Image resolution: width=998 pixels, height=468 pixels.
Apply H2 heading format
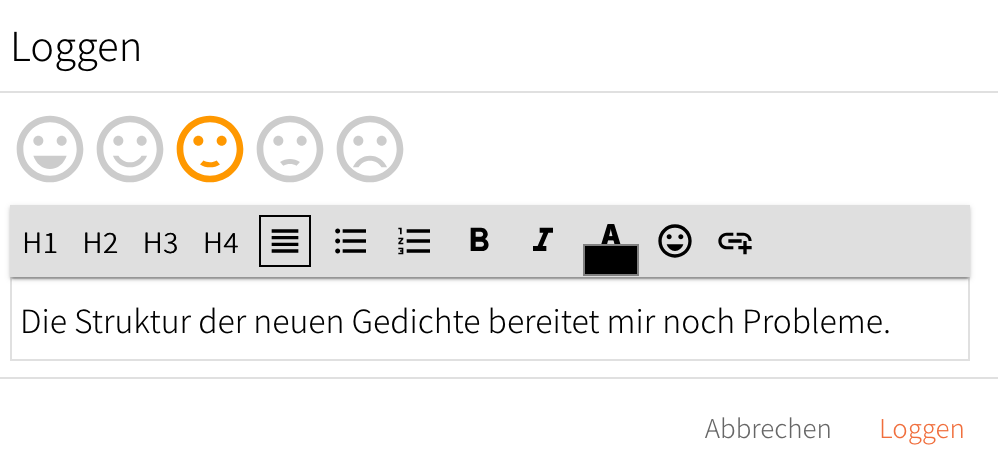[x=100, y=242]
